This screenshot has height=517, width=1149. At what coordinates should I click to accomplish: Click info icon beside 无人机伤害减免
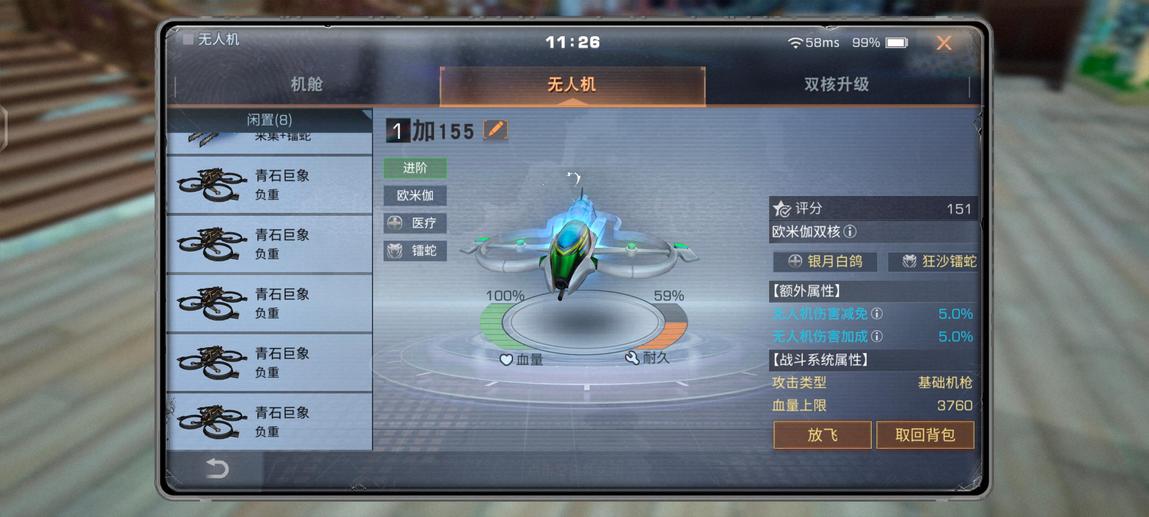(x=876, y=314)
